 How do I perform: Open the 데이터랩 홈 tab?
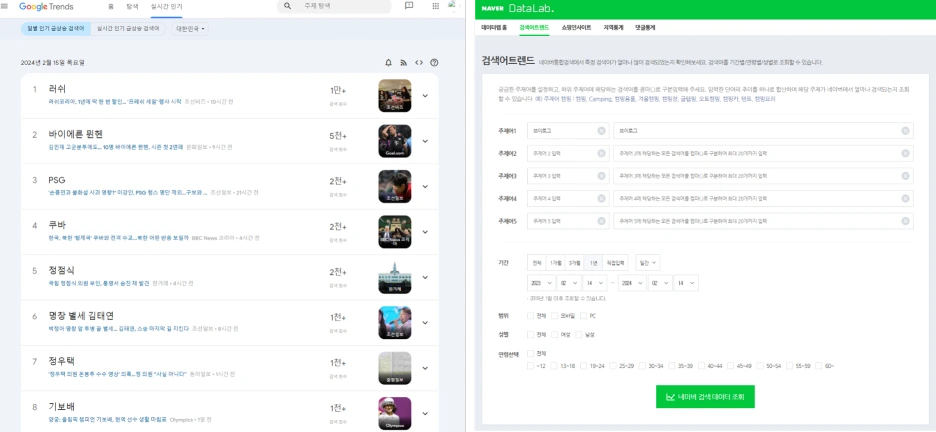pyautogui.click(x=494, y=27)
